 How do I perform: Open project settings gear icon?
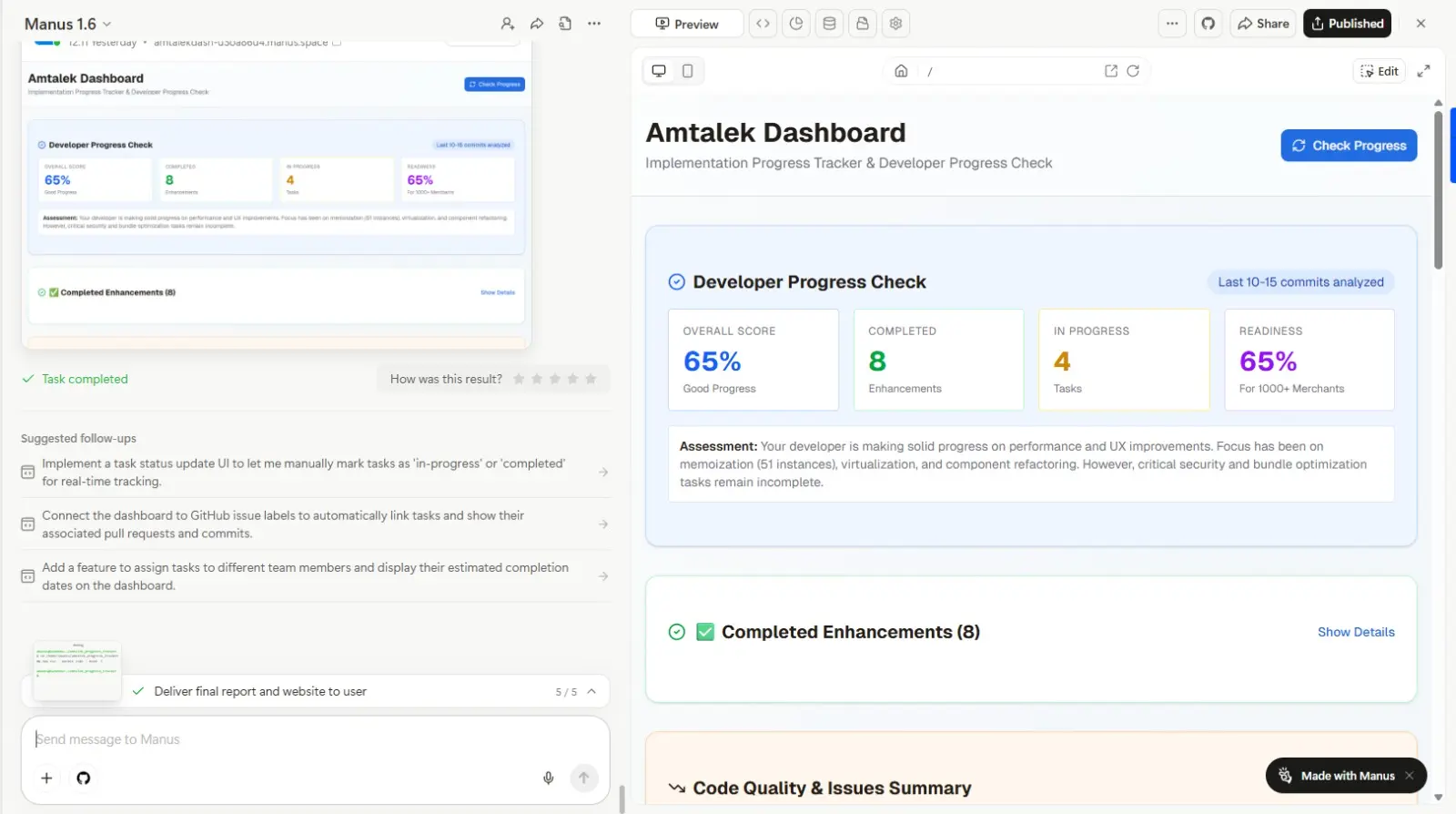click(x=895, y=24)
